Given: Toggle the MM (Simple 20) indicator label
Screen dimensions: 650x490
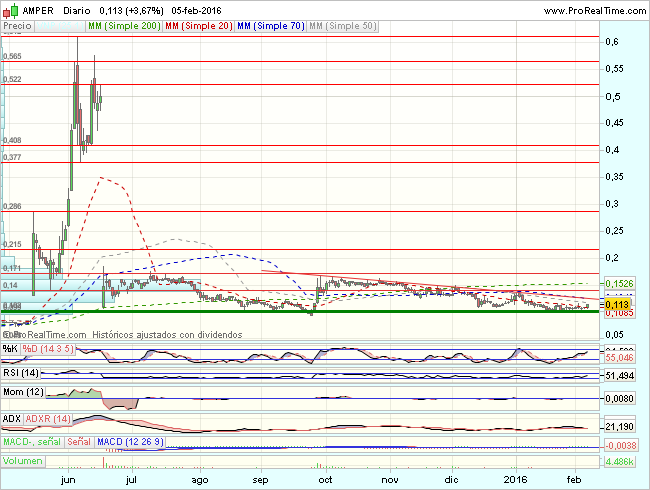Looking at the screenshot, I should click(199, 23).
